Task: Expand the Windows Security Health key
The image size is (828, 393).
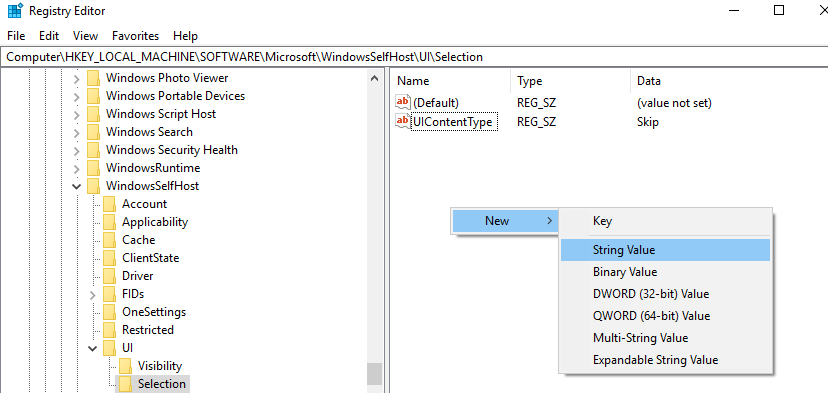Action: 77,151
